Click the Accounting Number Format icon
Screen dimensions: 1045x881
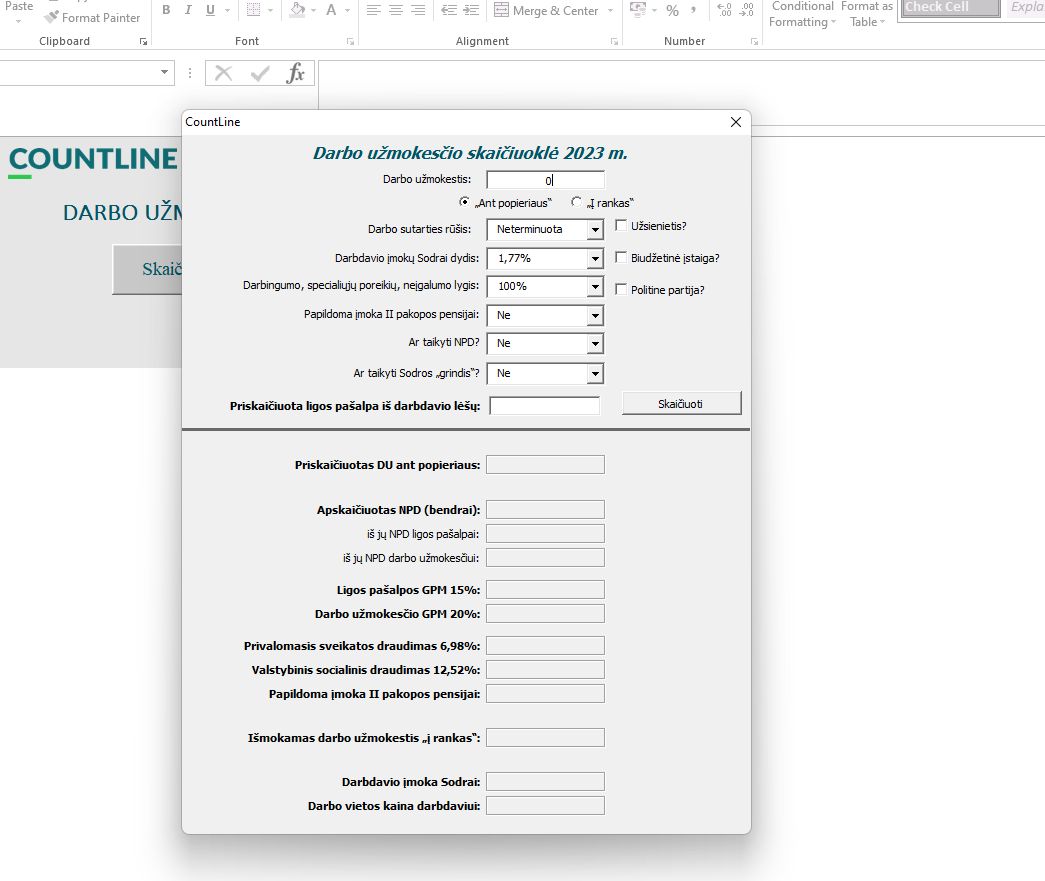coord(638,10)
